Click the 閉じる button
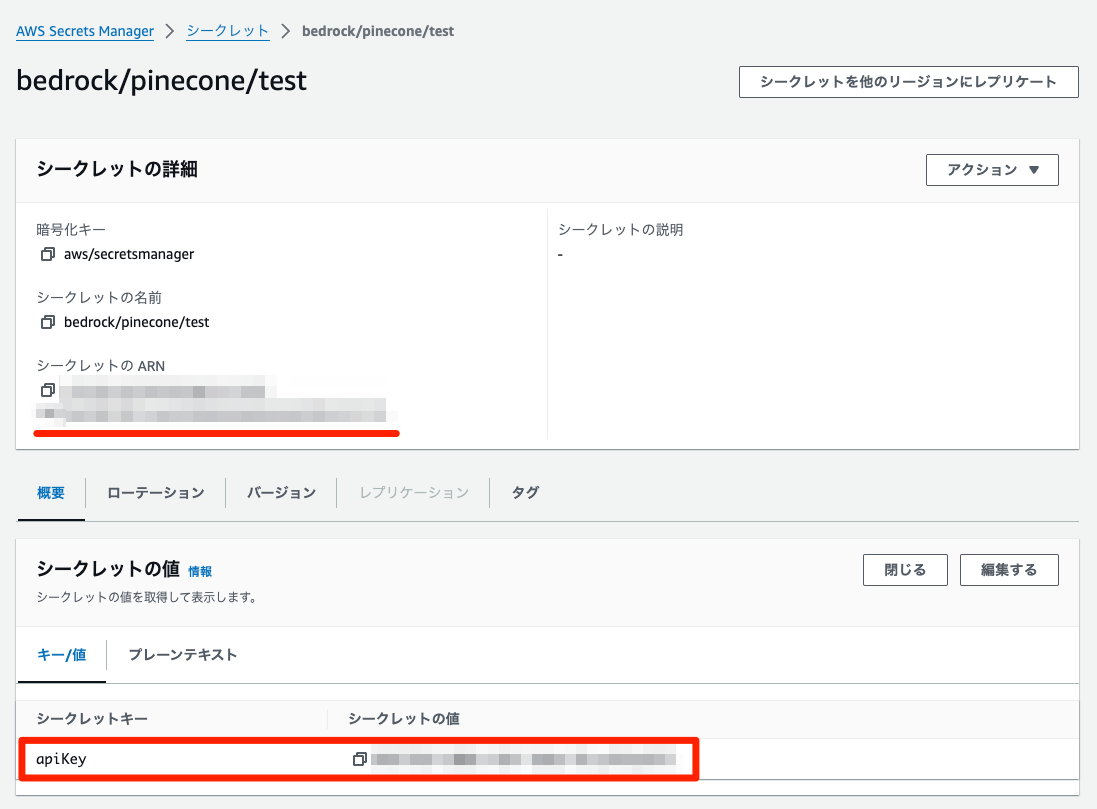This screenshot has height=809, width=1097. click(x=905, y=570)
